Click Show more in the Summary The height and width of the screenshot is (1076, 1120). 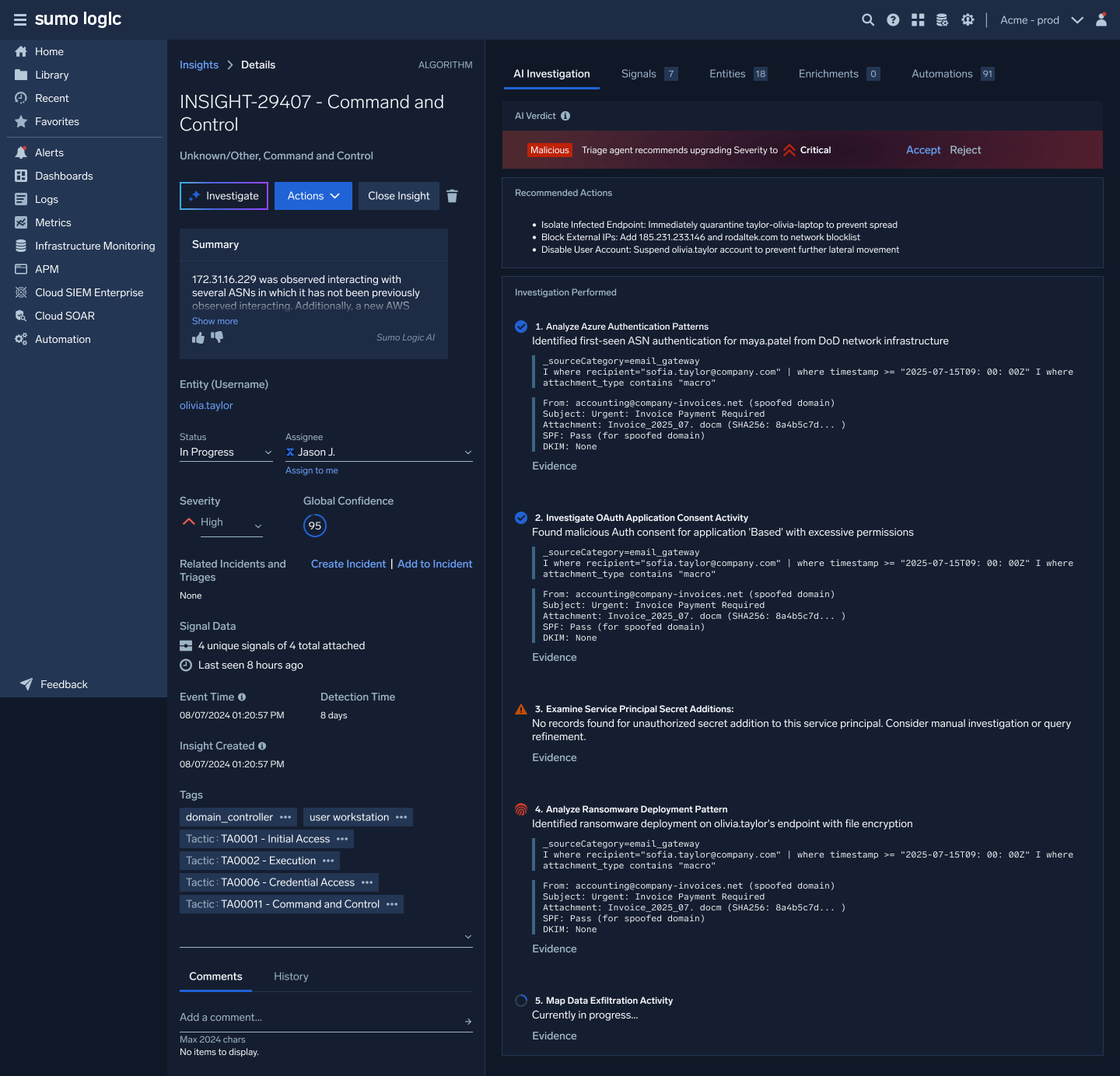coord(215,321)
